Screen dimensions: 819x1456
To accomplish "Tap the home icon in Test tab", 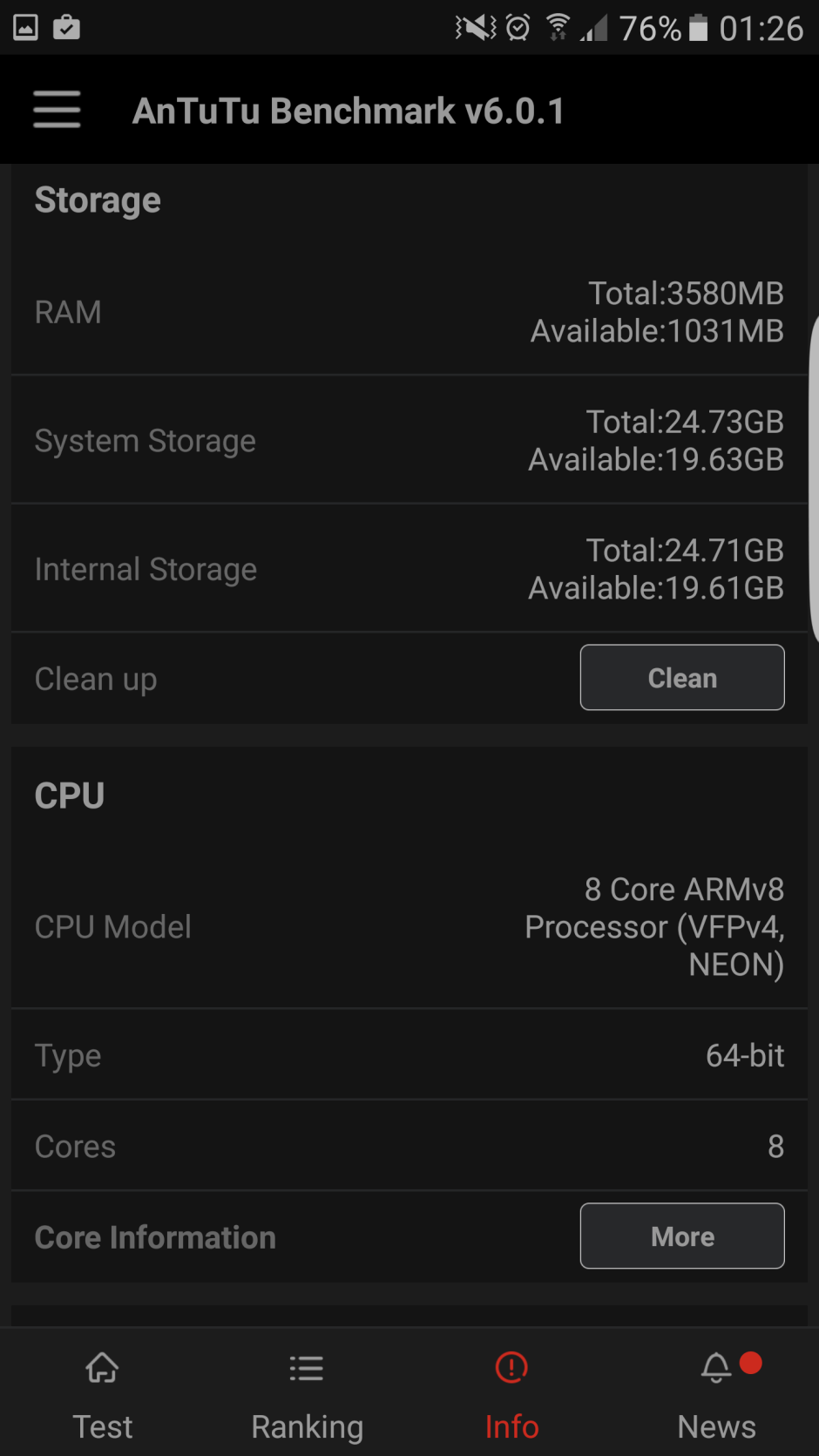I will click(102, 1367).
